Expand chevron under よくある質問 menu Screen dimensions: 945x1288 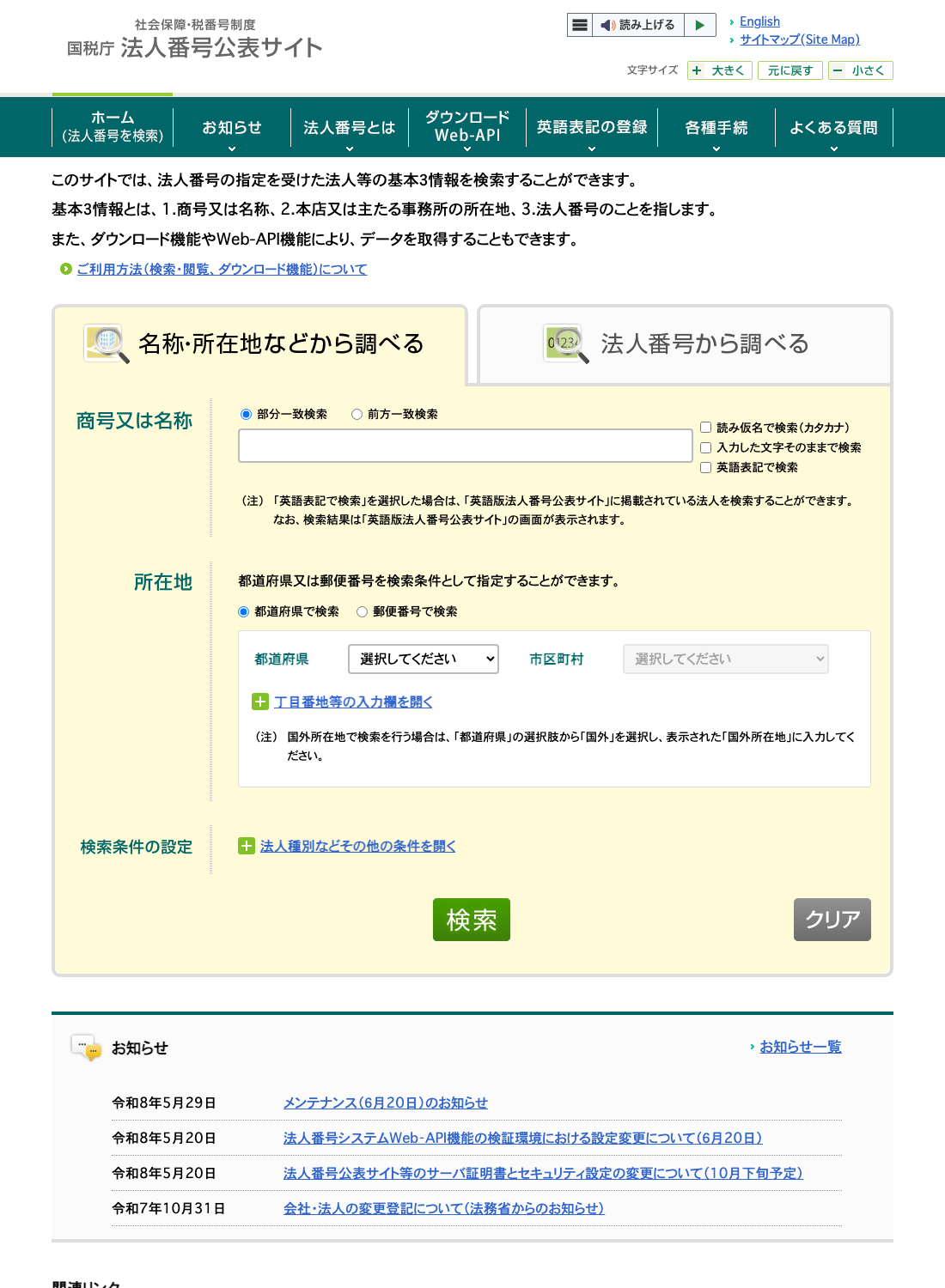(x=834, y=149)
